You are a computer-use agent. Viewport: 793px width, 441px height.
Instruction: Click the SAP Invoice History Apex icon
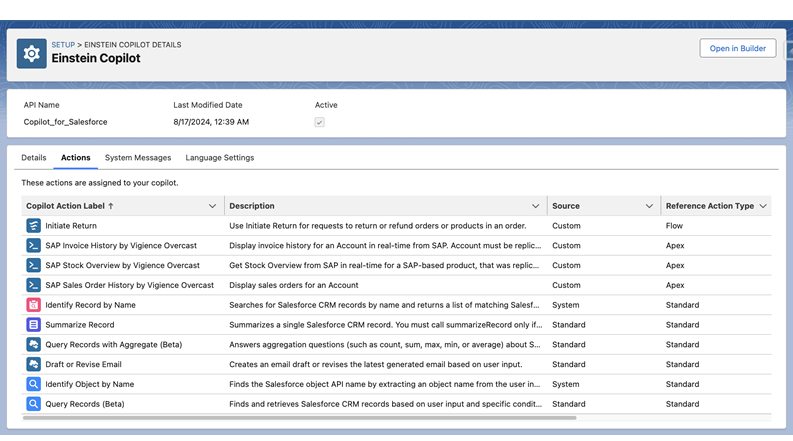click(x=33, y=246)
